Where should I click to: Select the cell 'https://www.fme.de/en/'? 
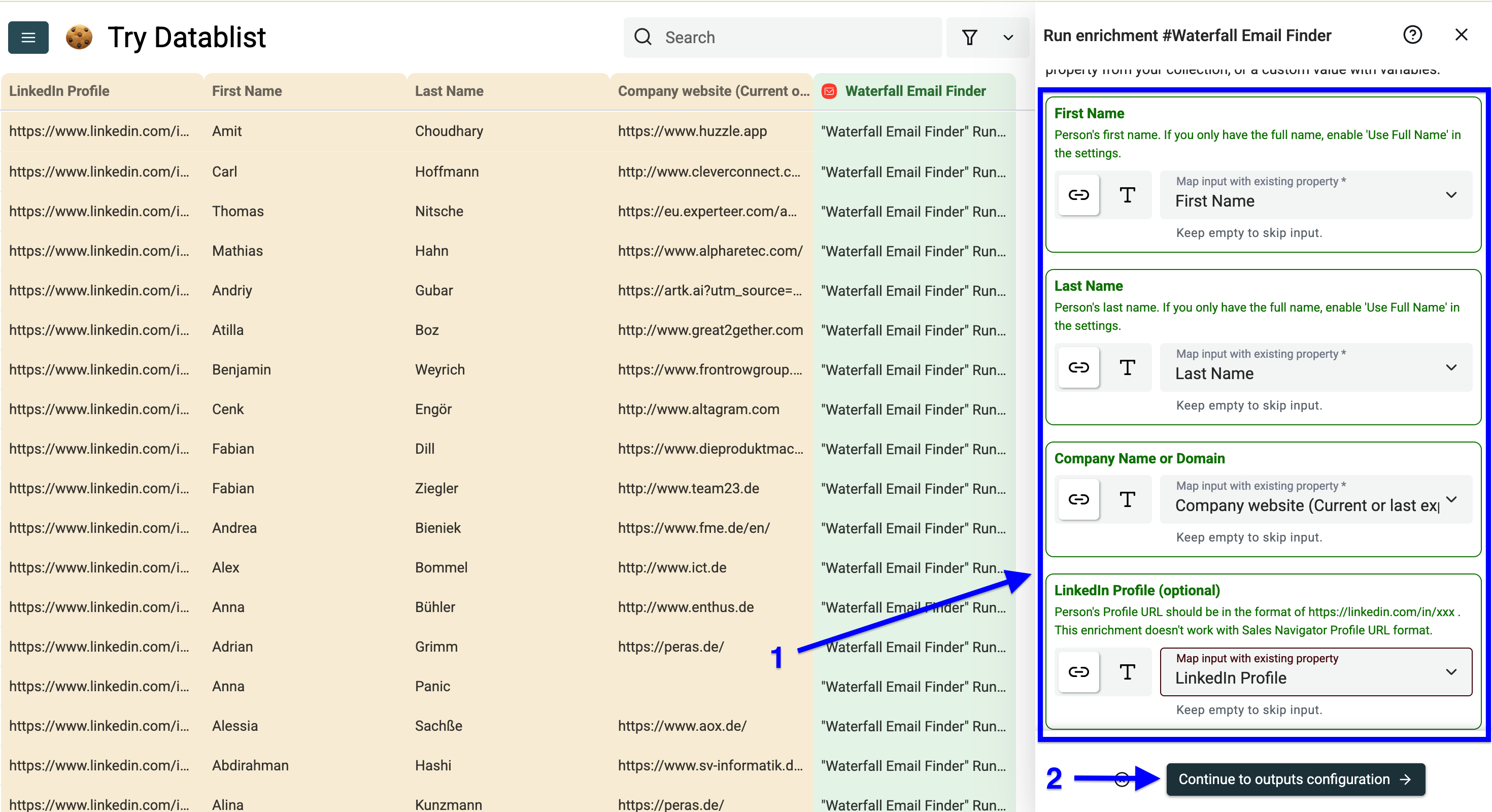point(711,528)
